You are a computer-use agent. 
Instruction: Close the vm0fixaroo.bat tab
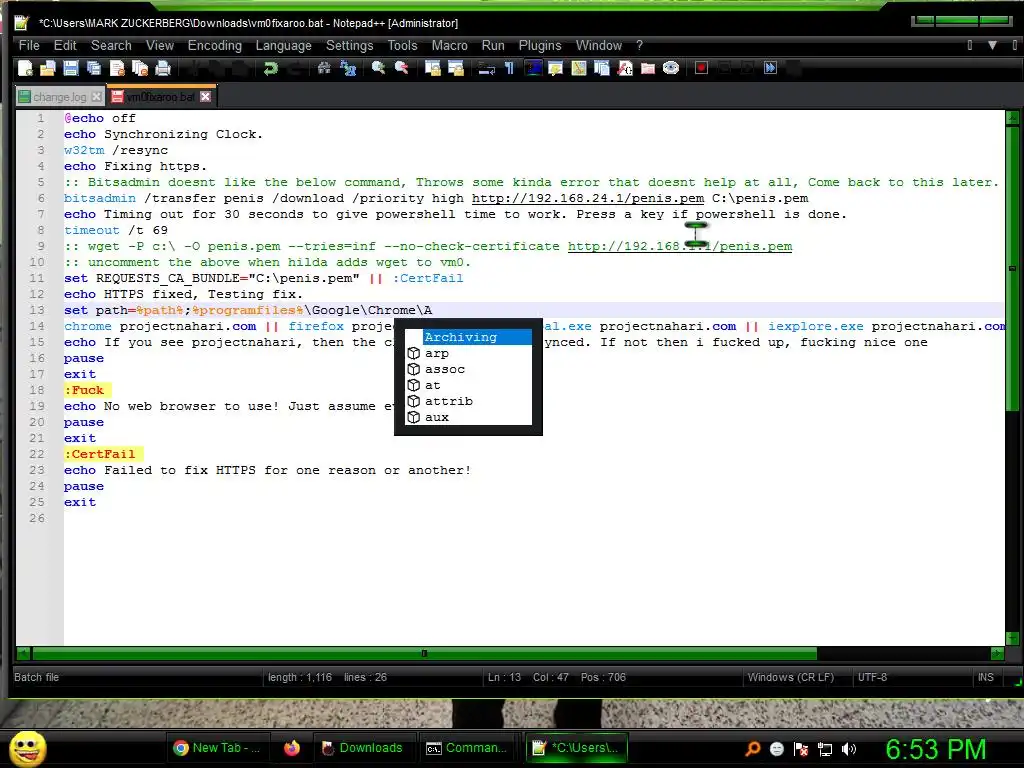206,97
